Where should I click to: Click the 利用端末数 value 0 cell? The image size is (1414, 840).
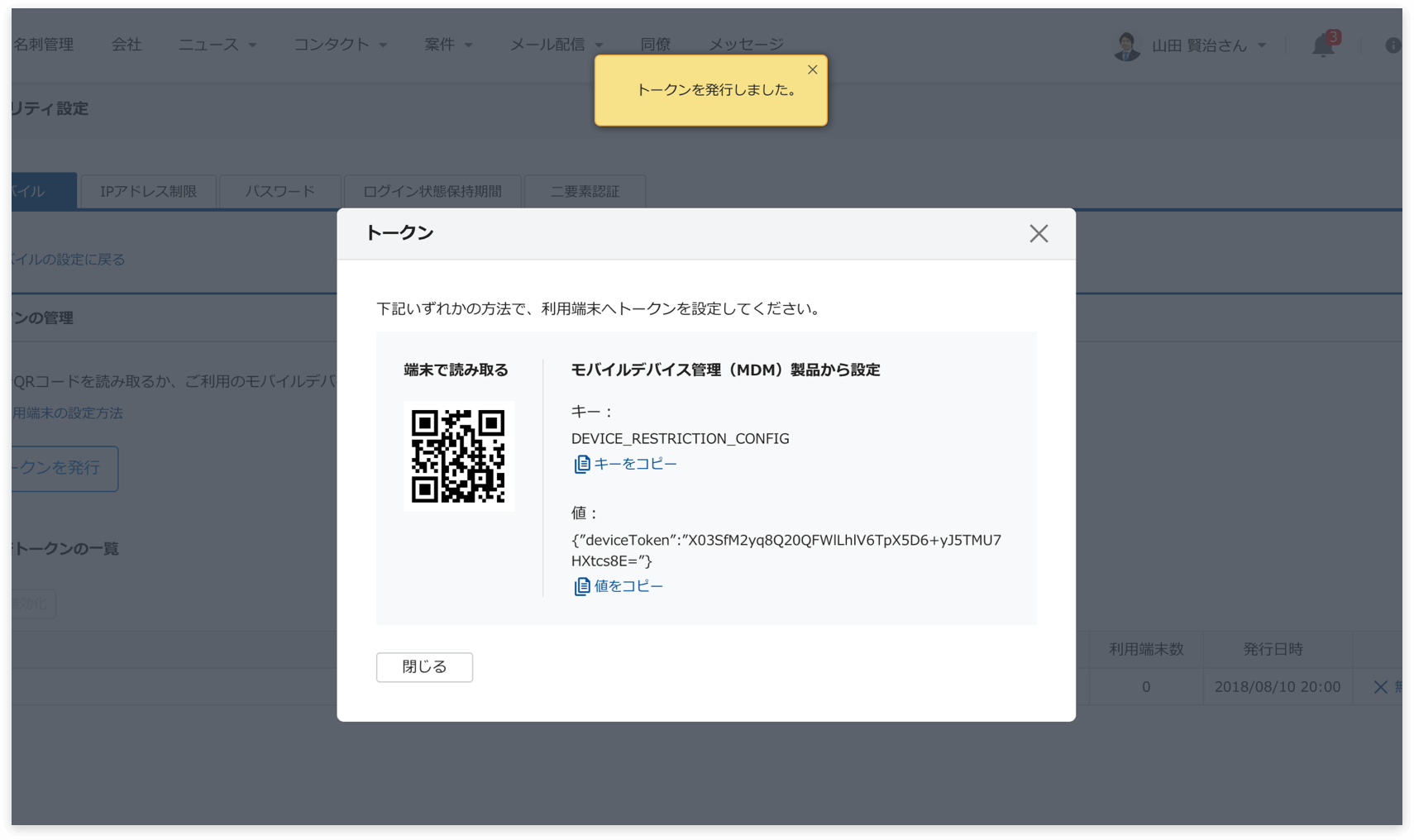1146,687
